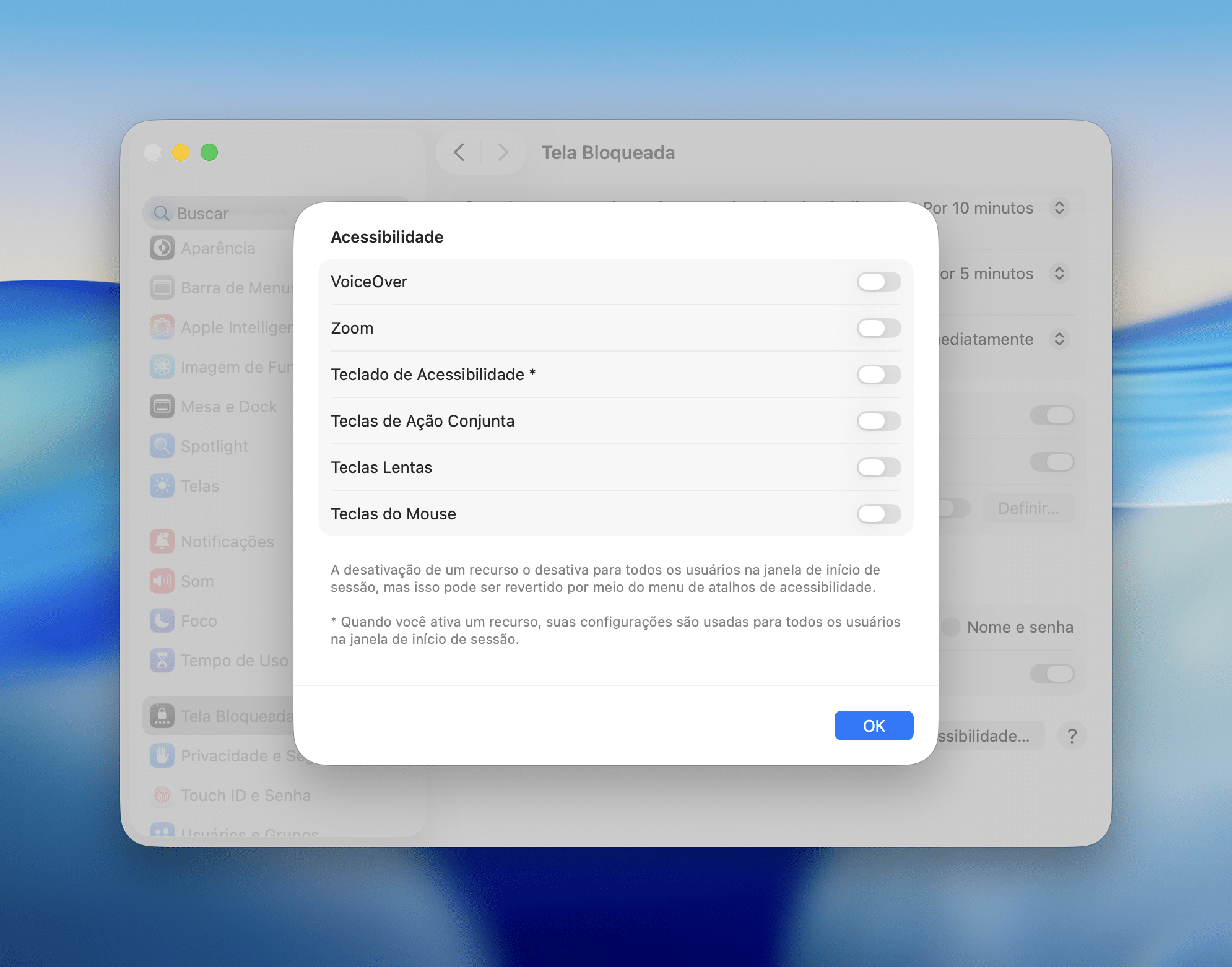Screen dimensions: 1232x967
Task: Toggle Teclas Lentas on
Action: tap(878, 467)
